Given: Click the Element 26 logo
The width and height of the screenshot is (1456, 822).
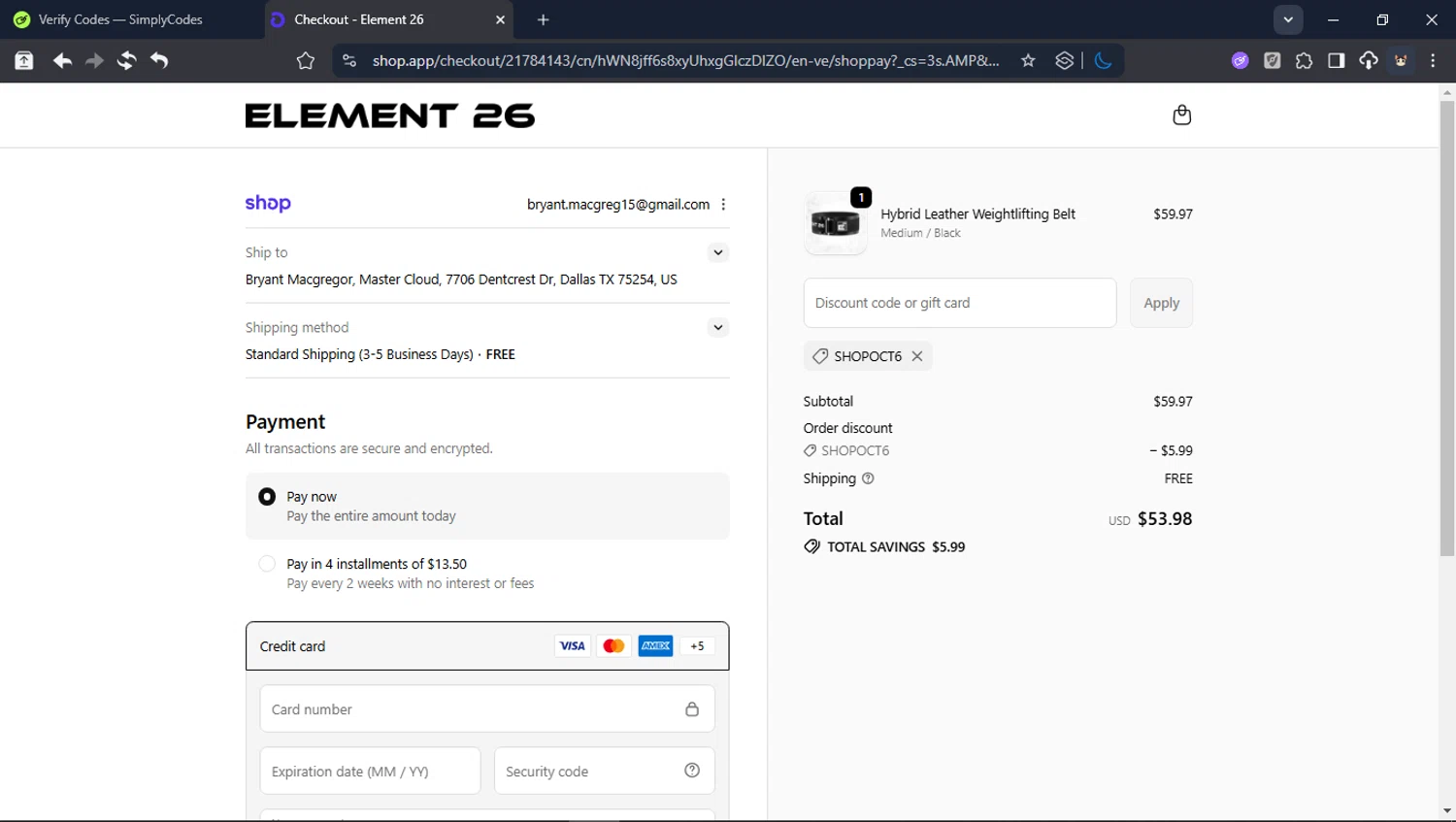Looking at the screenshot, I should 390,115.
